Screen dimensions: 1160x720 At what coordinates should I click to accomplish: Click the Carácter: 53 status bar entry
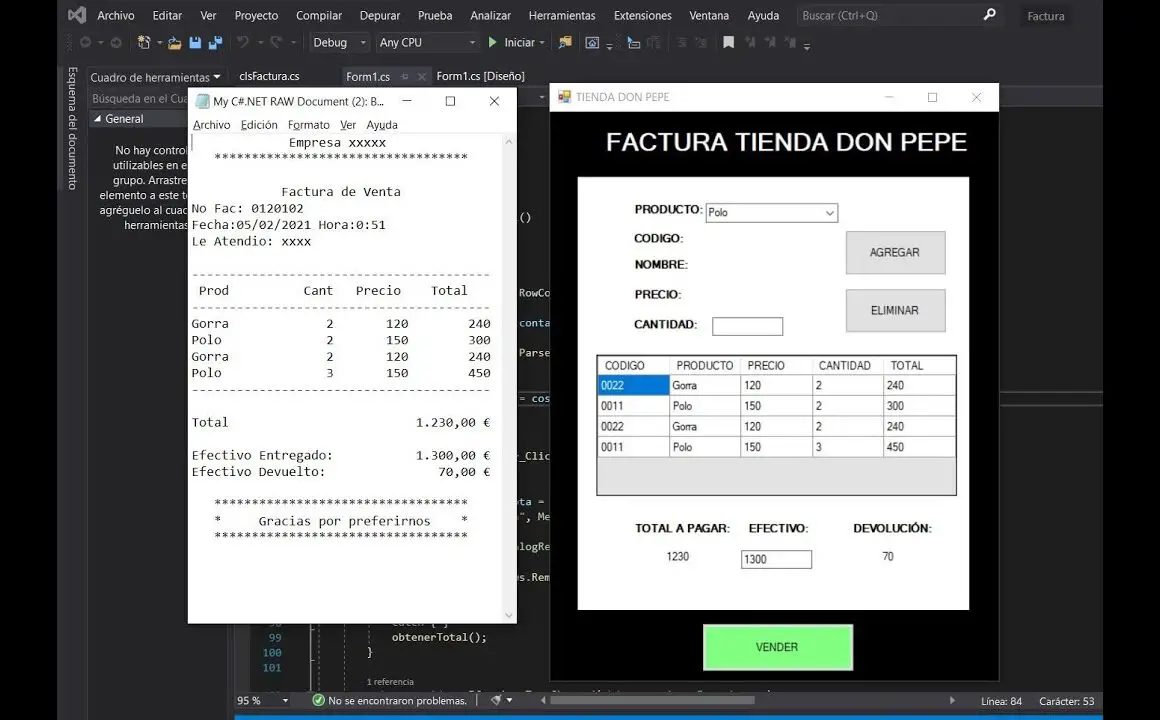(1066, 701)
